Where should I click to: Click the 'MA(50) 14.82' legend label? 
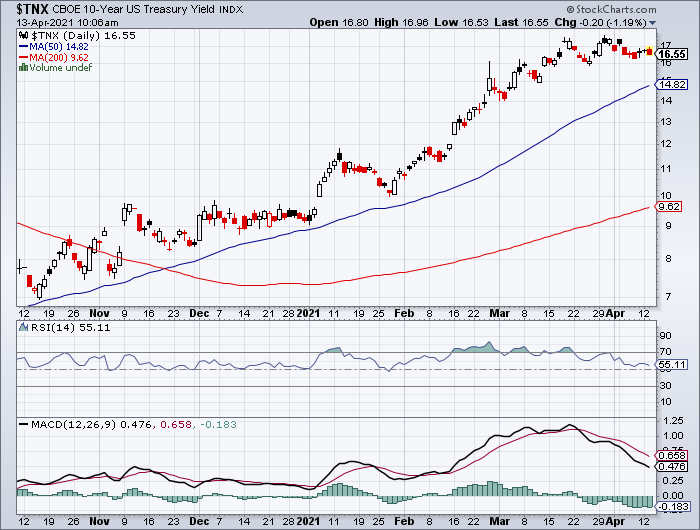[58, 46]
